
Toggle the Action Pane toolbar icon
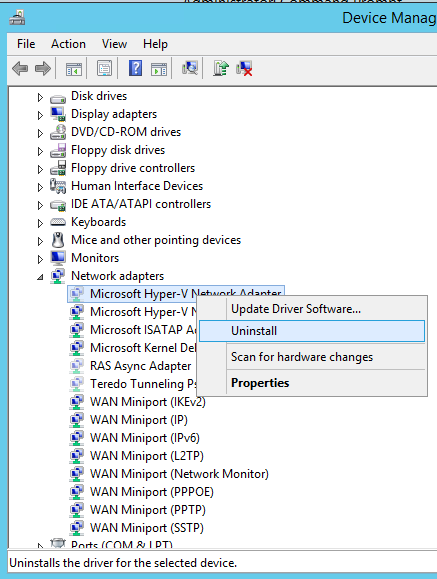(159, 69)
